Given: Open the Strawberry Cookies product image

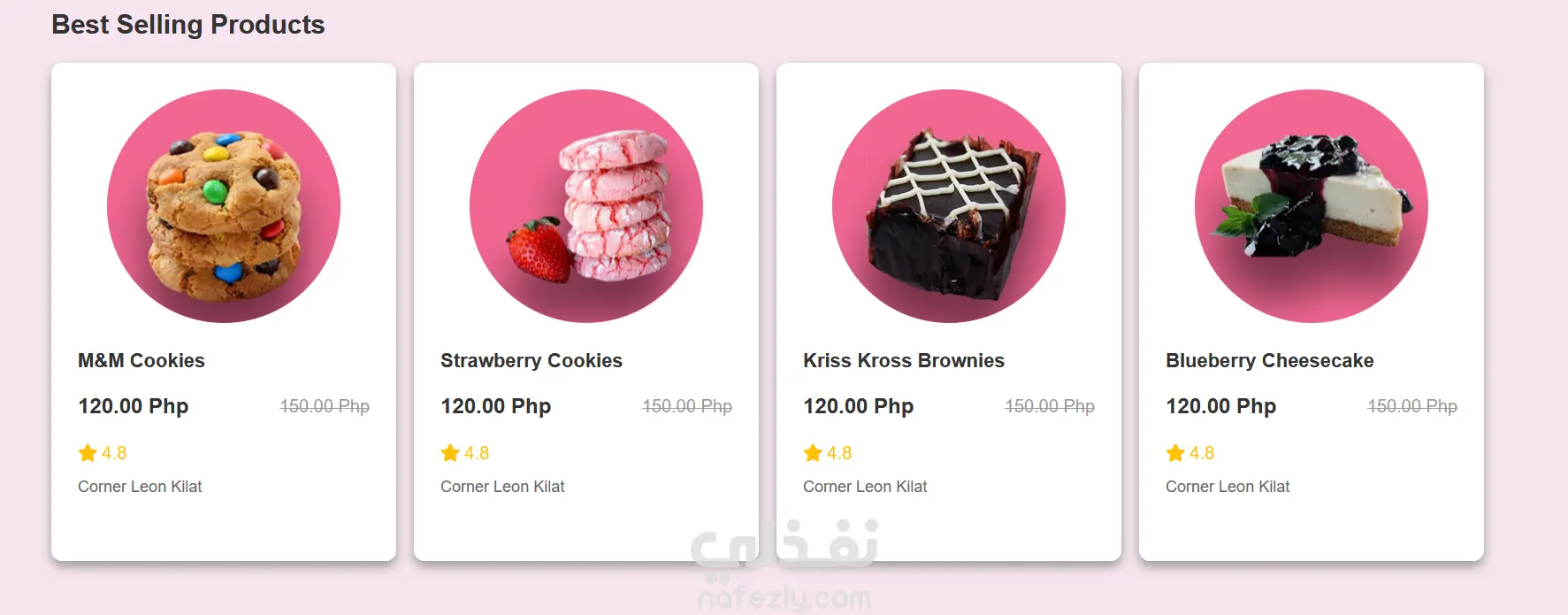Looking at the screenshot, I should (586, 206).
